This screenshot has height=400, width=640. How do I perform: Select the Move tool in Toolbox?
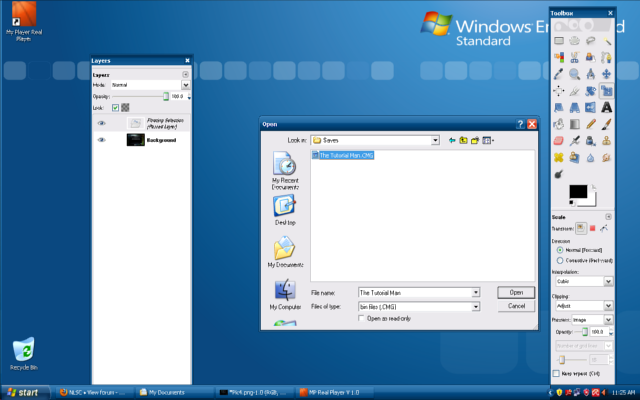tap(607, 74)
